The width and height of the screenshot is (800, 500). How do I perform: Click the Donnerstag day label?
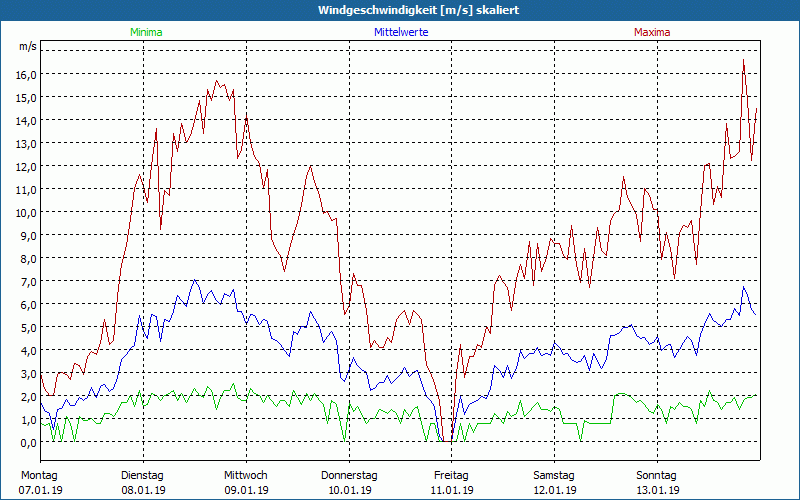349,476
